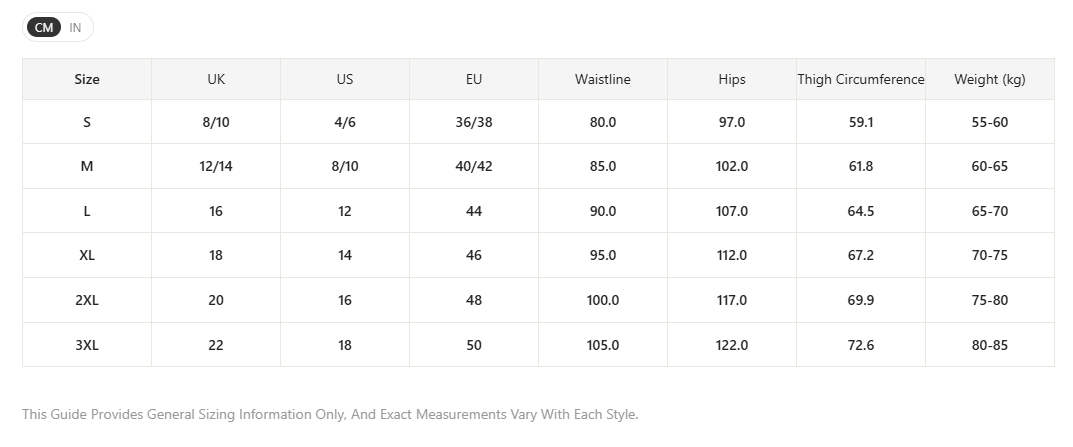Select the XL size row label
This screenshot has width=1073, height=447.
[87, 255]
